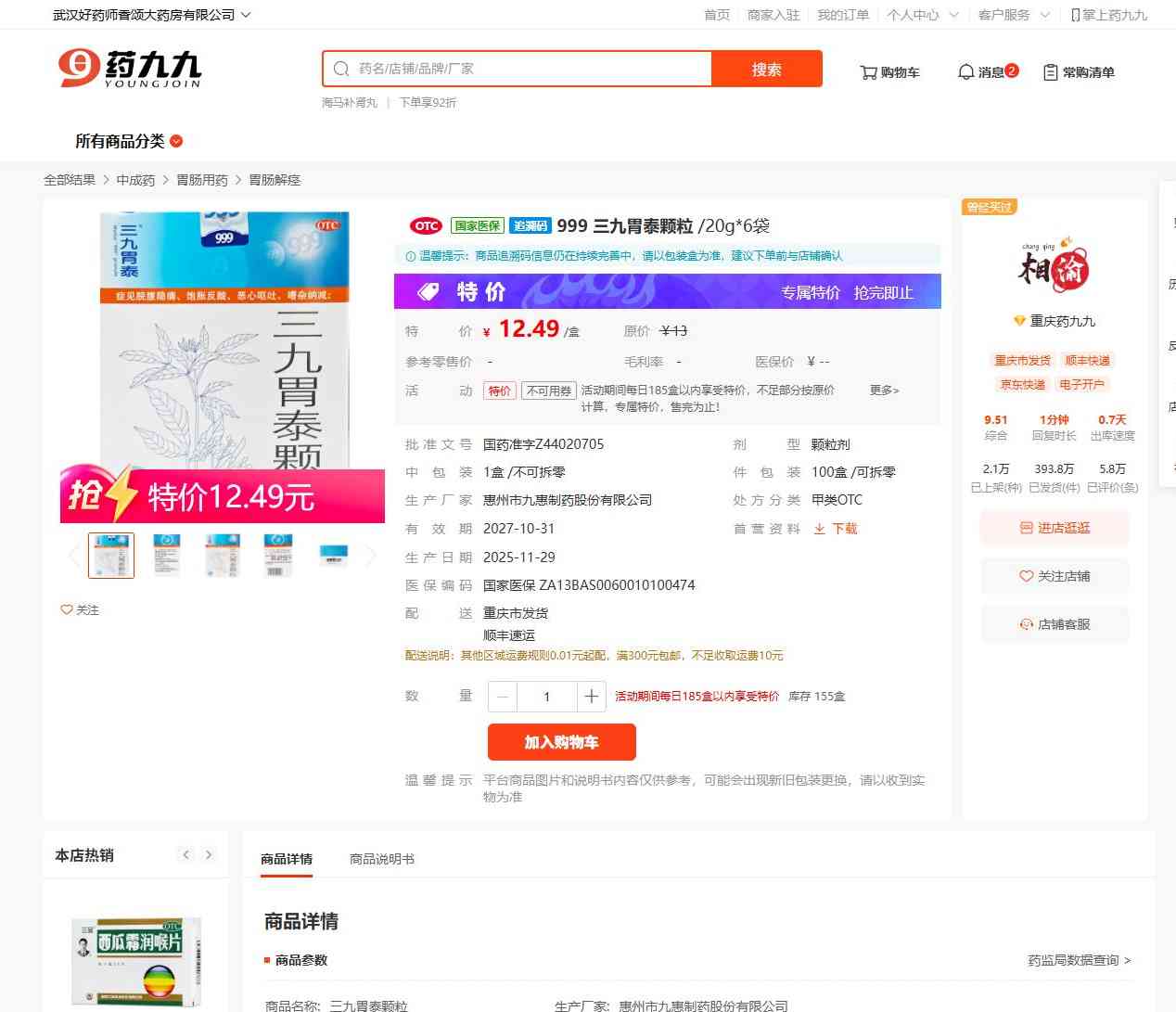Click the 药监局数据查询 link
Viewport: 1176px width, 1012px height.
coord(1079,960)
